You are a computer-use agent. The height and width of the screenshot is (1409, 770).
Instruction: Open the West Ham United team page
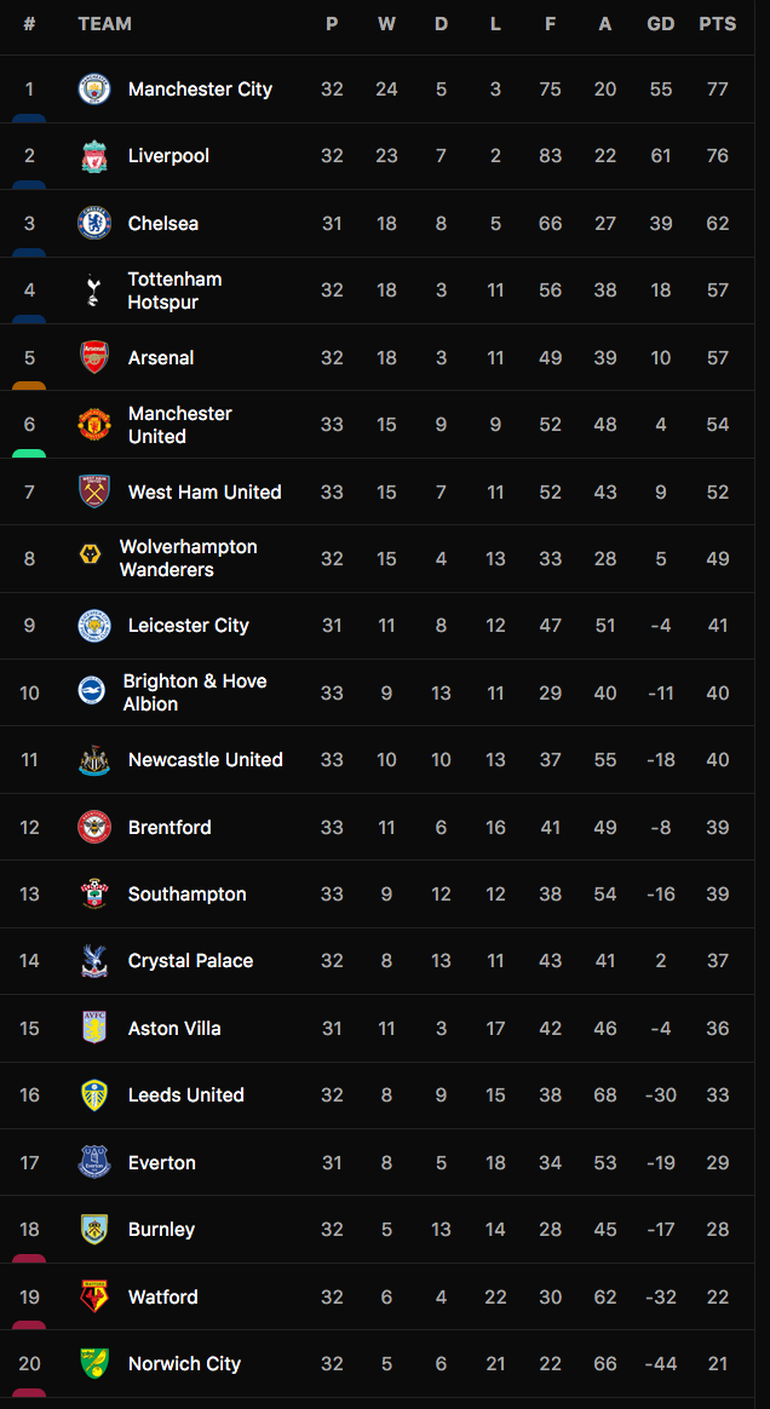205,492
